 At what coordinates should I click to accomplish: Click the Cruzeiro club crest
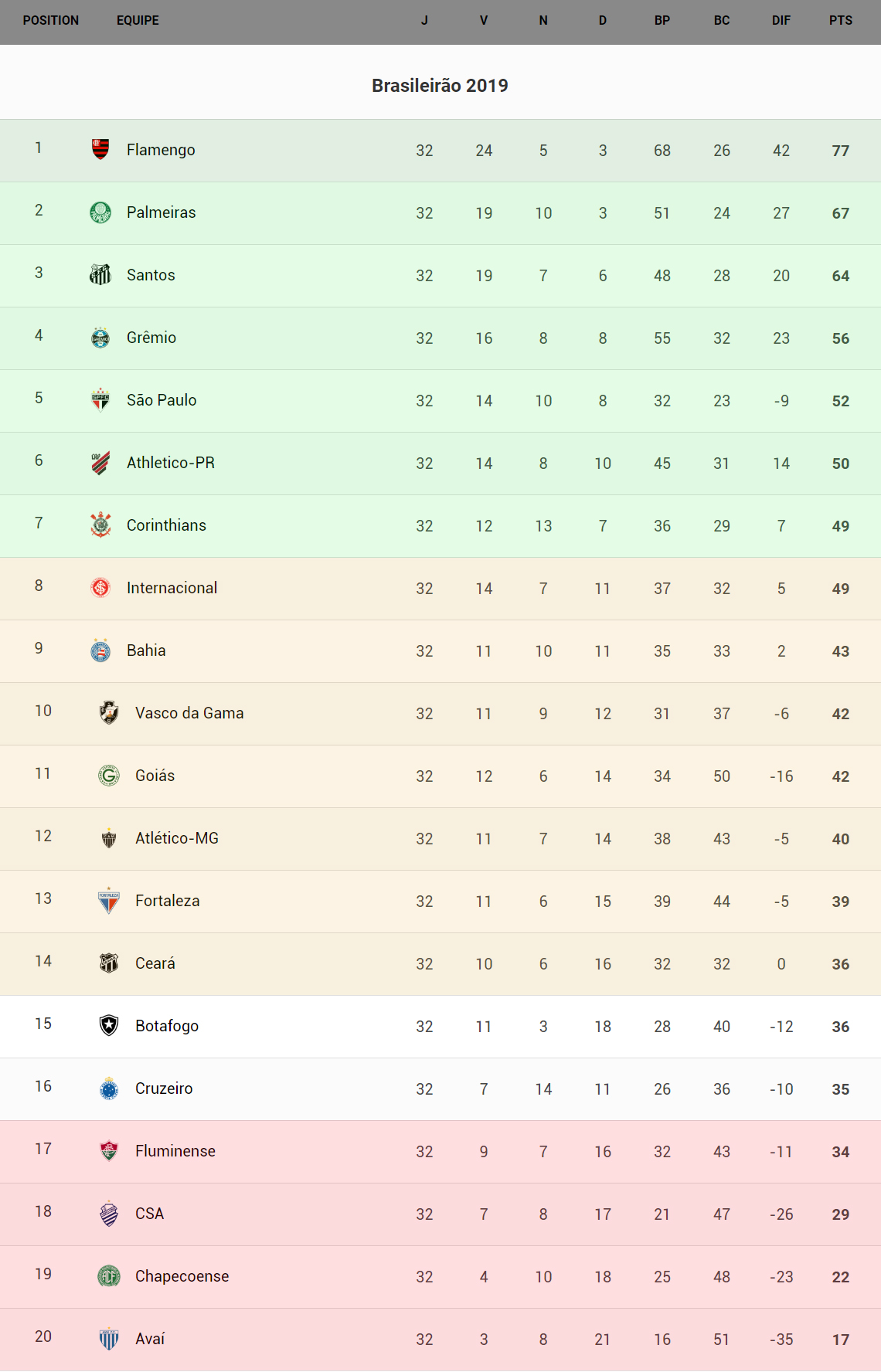point(109,1088)
